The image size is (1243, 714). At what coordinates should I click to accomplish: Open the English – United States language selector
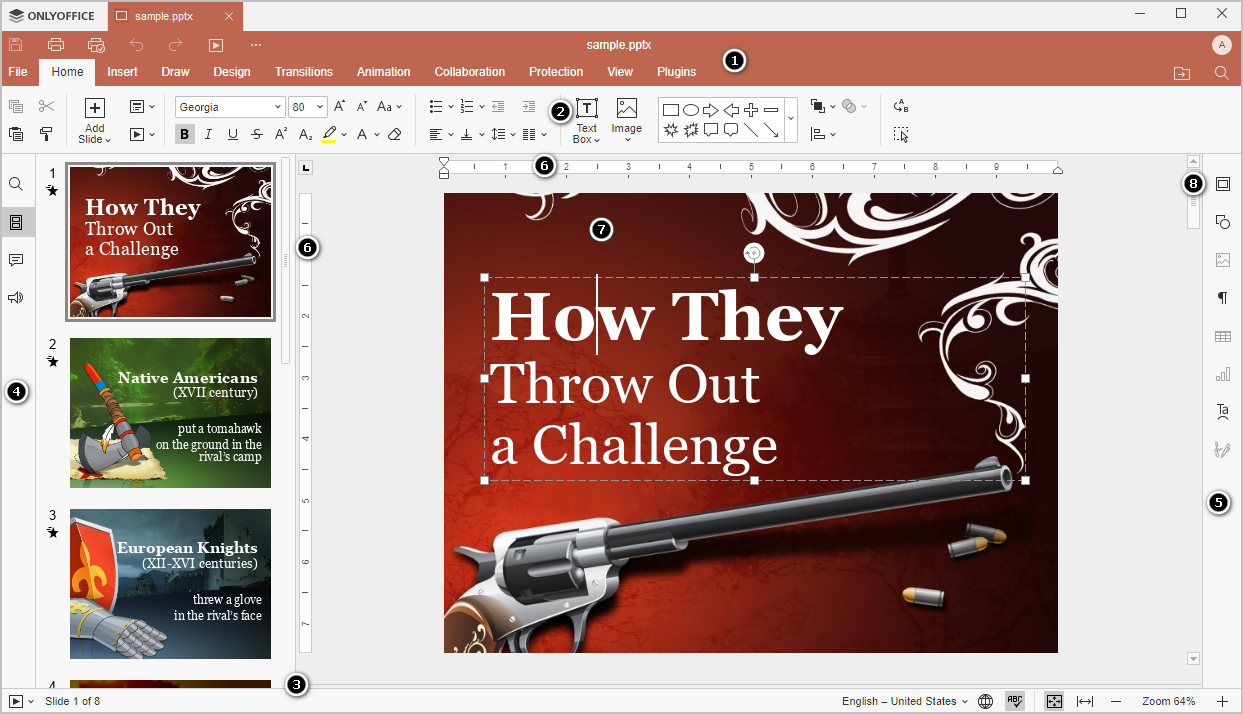(903, 701)
